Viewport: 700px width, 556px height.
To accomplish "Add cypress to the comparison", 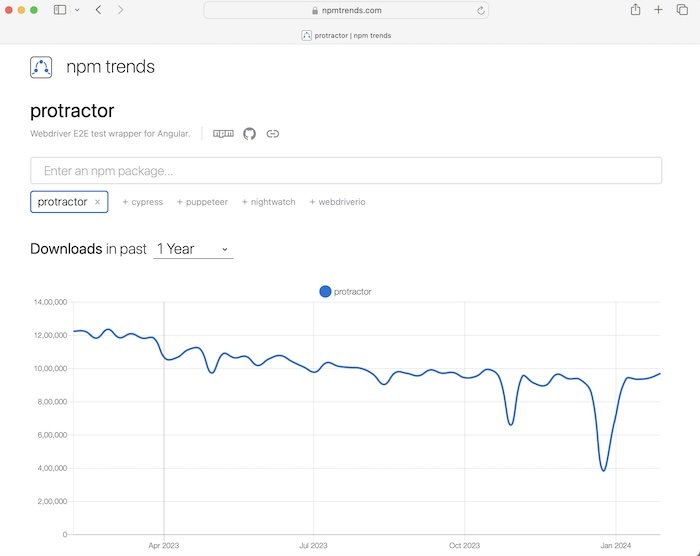I will point(142,202).
